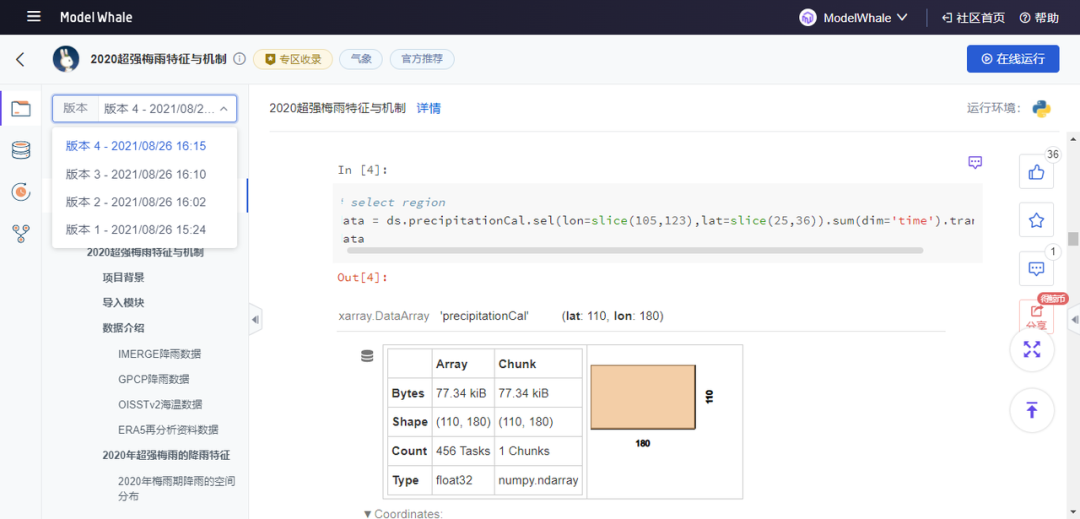Open the 详情 details link
1080x519 pixels.
click(x=428, y=108)
